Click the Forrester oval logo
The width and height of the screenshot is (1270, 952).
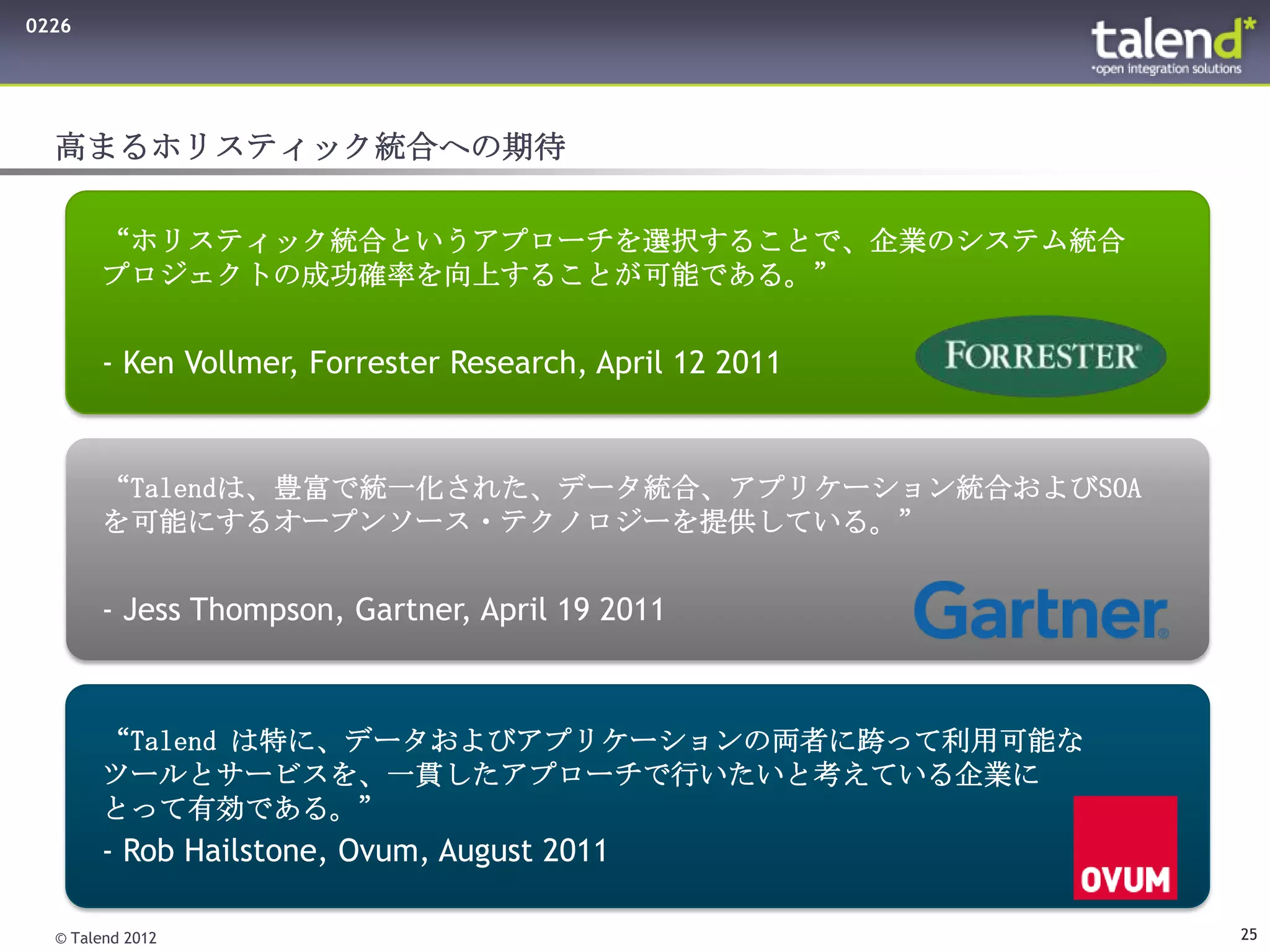click(x=1041, y=356)
